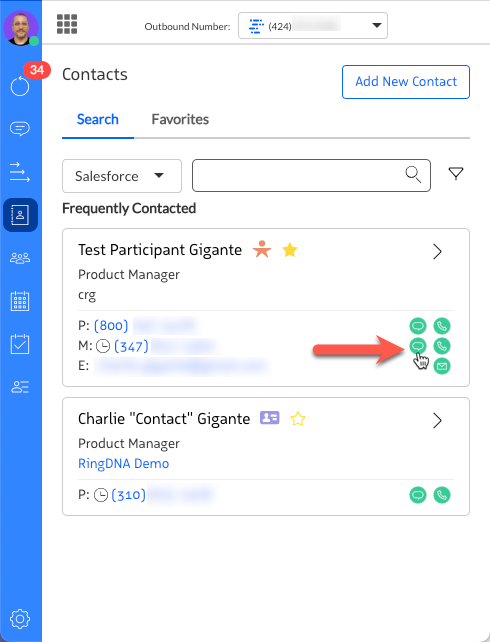Open the Calendar sidebar icon
Image resolution: width=490 pixels, height=642 pixels.
(x=20, y=301)
